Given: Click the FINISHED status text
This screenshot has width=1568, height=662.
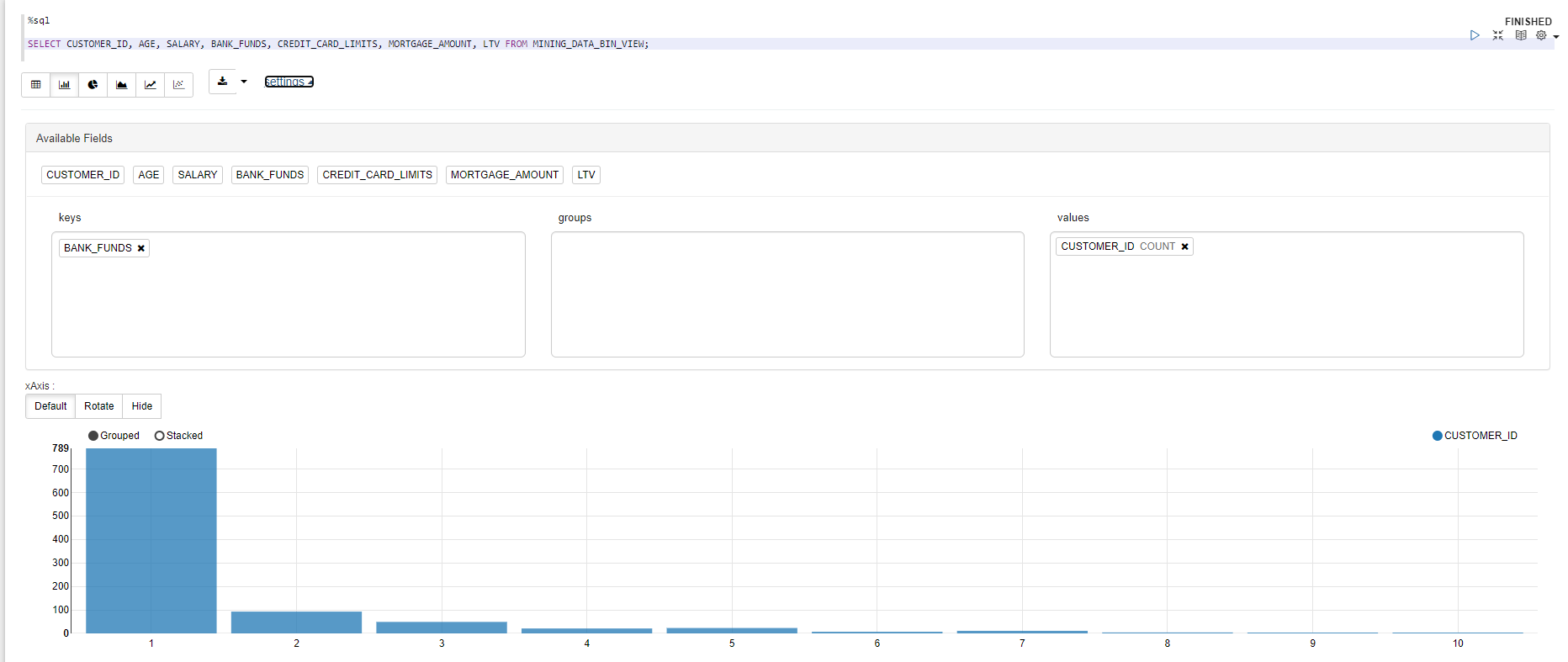Looking at the screenshot, I should pos(1528,22).
